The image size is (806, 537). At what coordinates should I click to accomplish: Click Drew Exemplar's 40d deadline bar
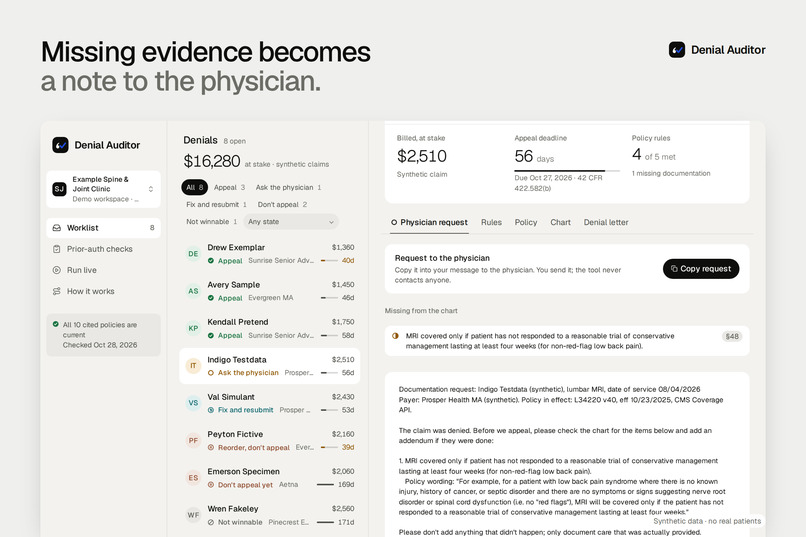pos(329,261)
